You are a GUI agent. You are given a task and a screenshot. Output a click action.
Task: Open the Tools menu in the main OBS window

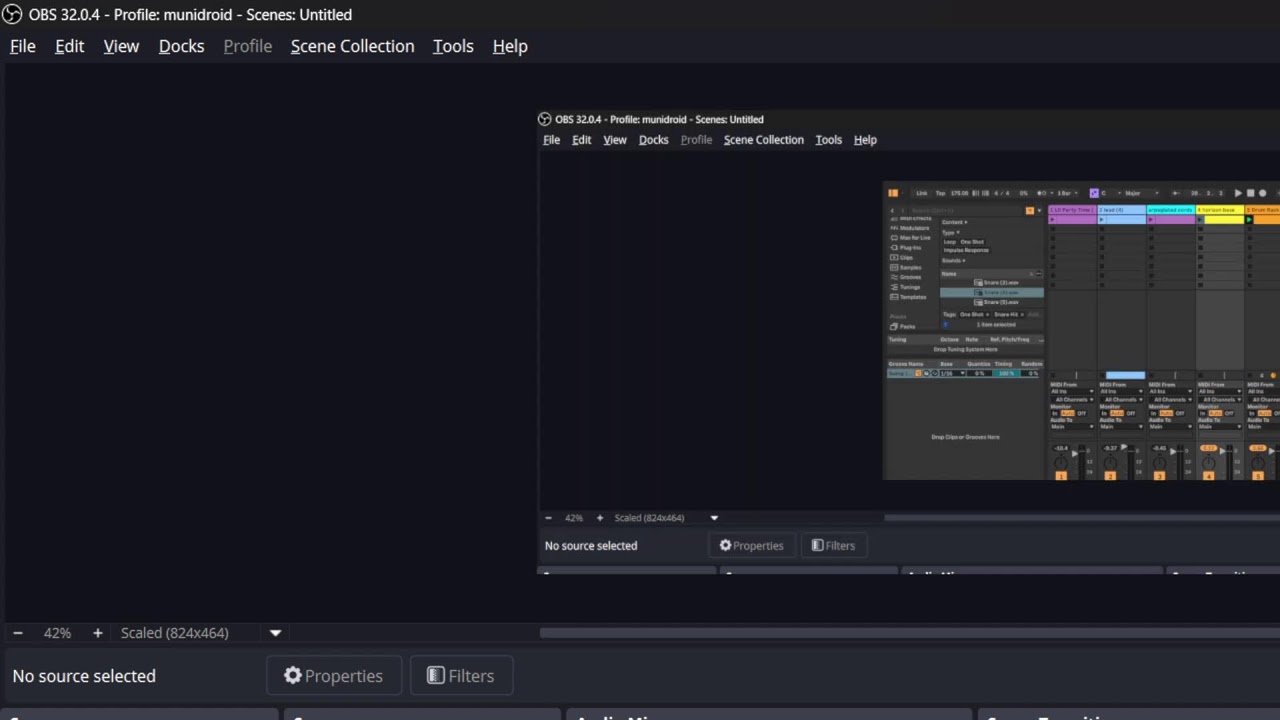click(x=453, y=46)
